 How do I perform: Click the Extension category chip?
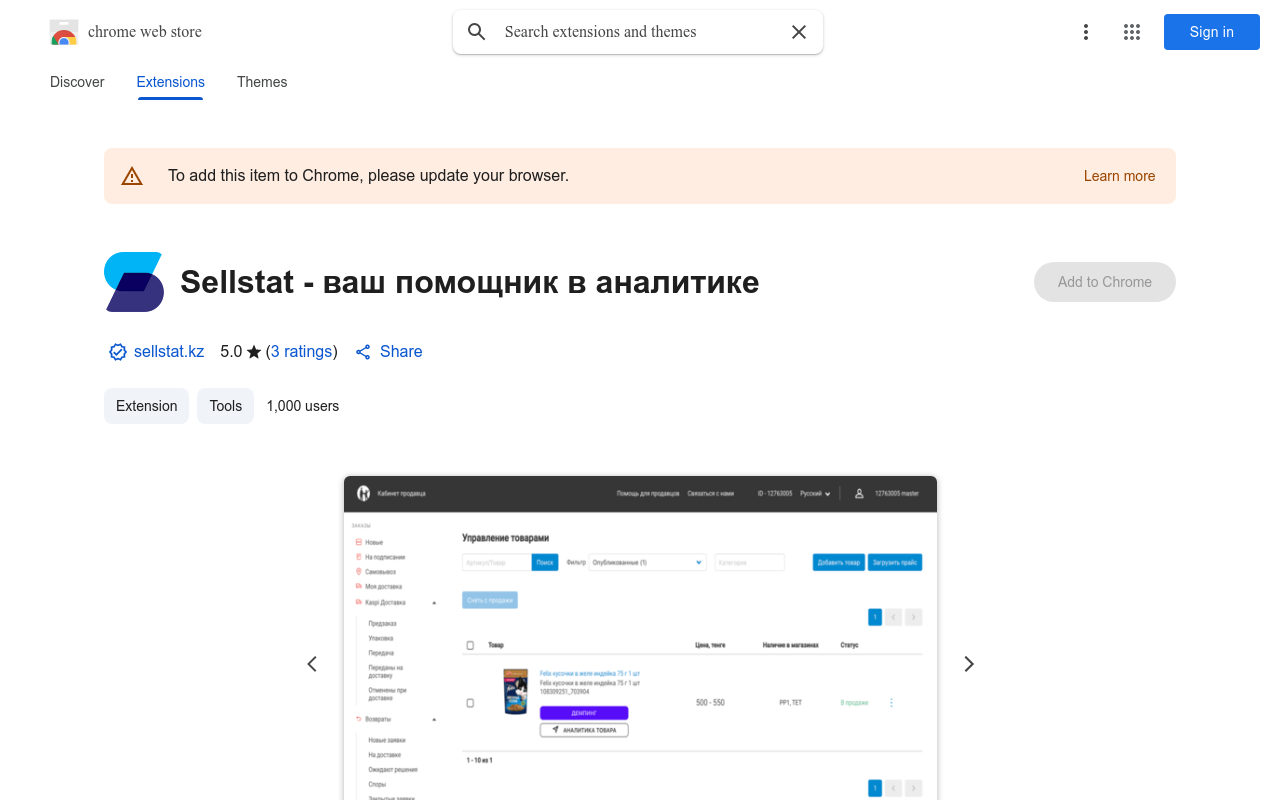(146, 406)
